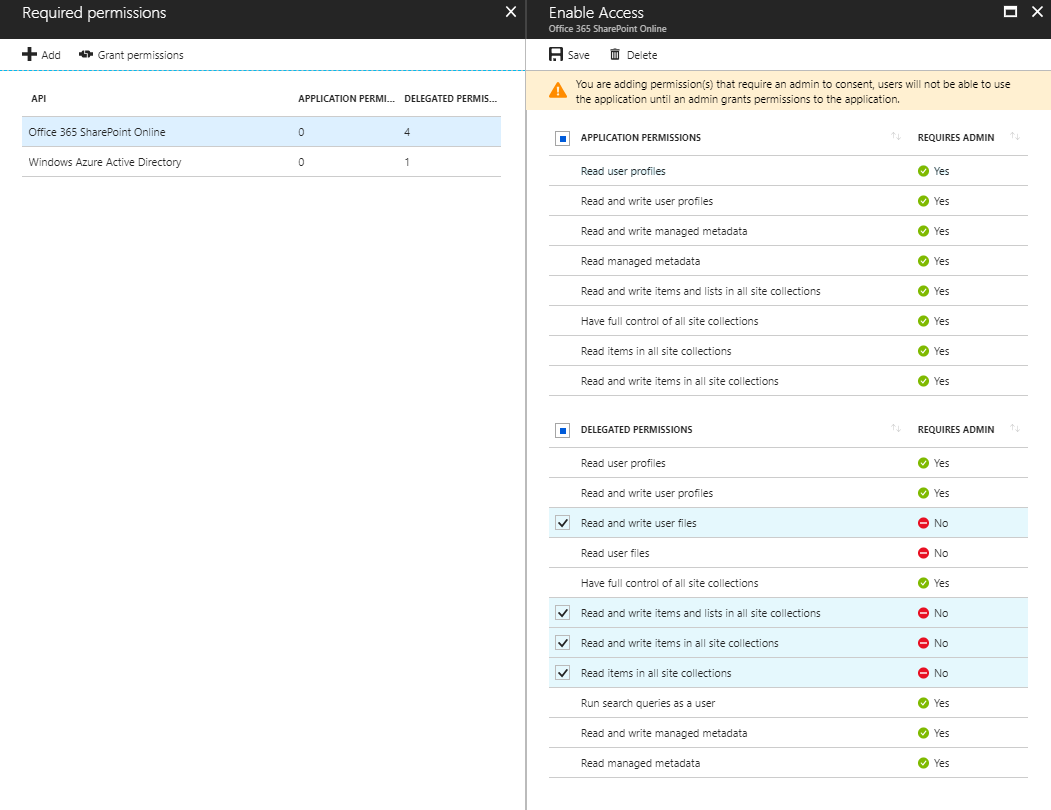
Task: Toggle the Delegated Permissions select-all checkbox
Action: tap(562, 430)
